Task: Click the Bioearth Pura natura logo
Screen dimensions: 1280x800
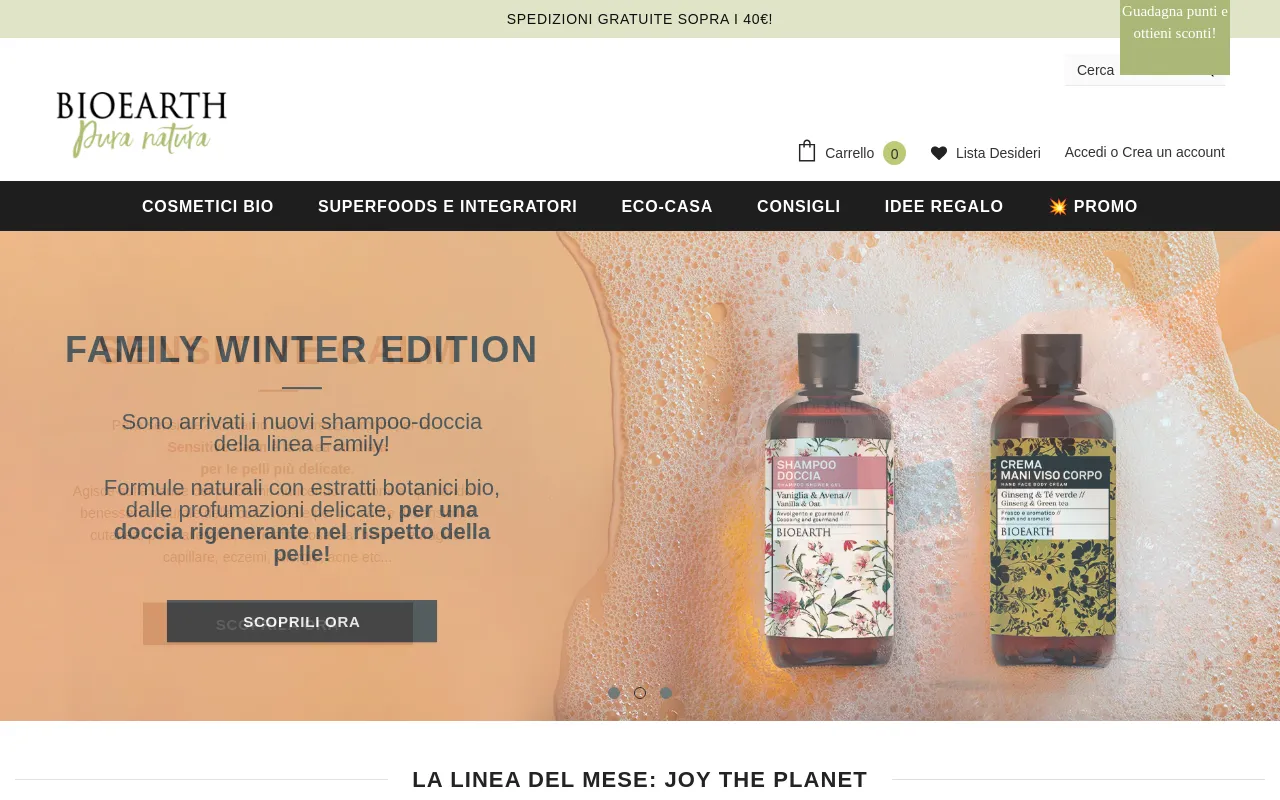Action: click(x=142, y=124)
